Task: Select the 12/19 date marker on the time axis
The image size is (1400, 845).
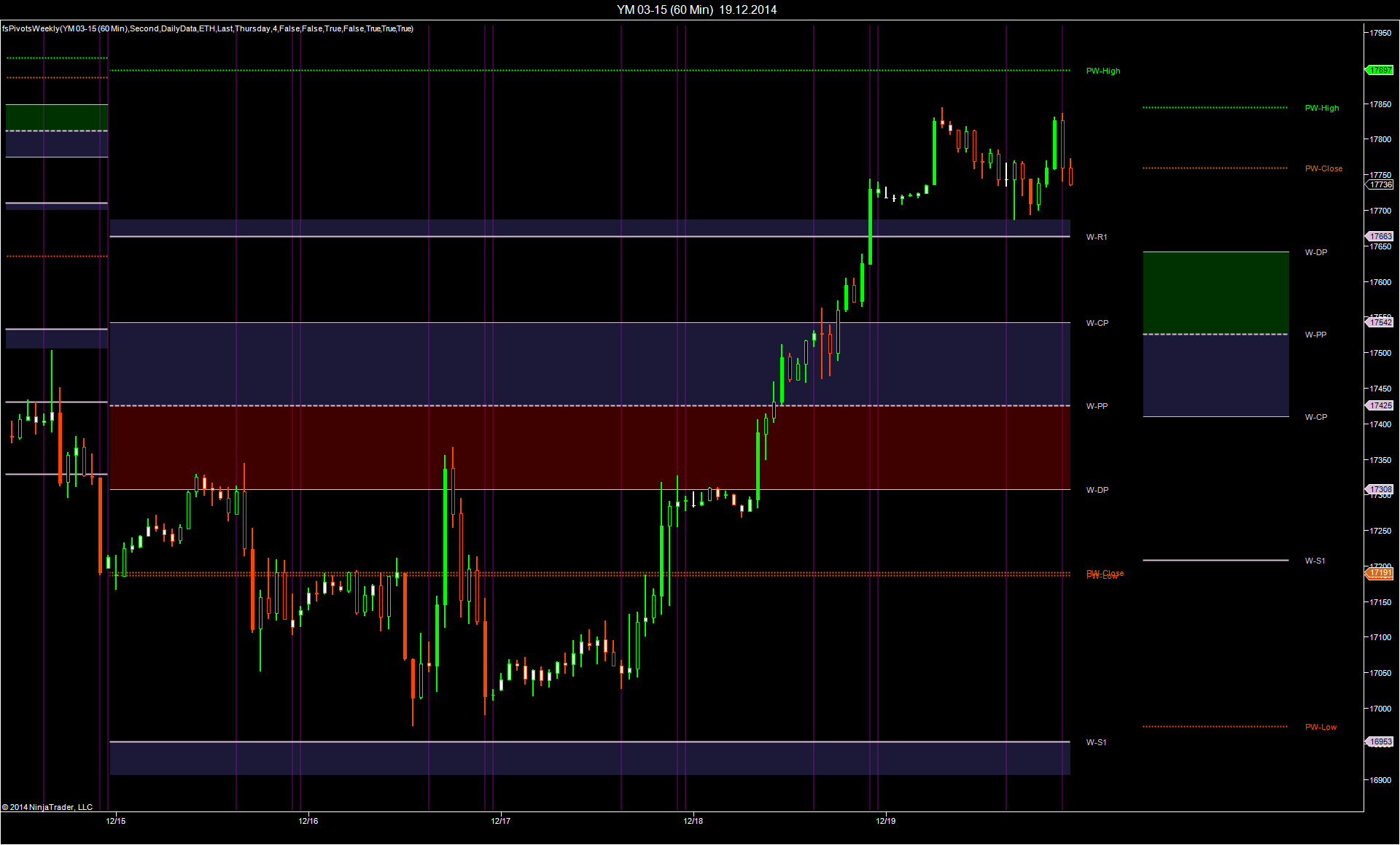Action: point(886,821)
